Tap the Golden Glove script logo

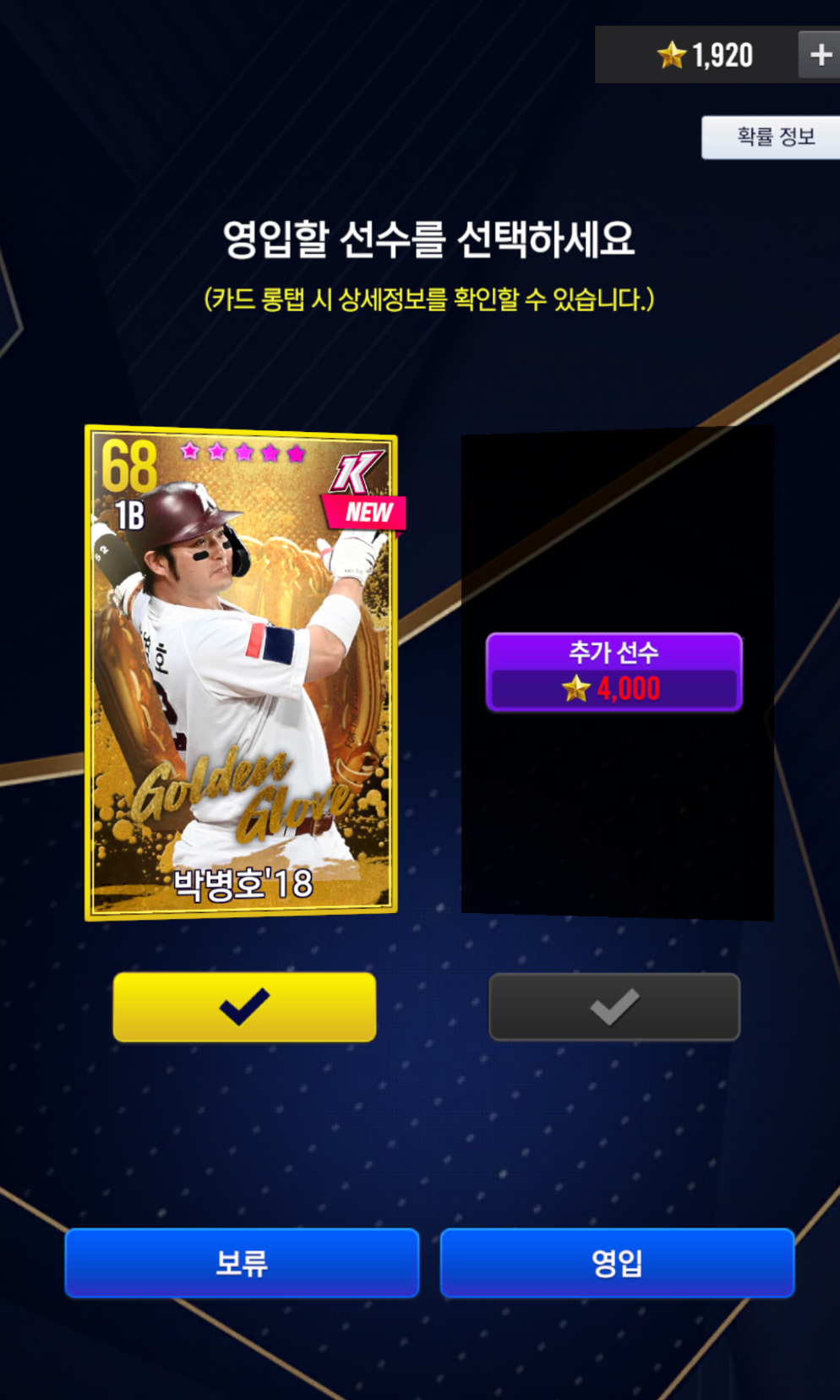241,795
